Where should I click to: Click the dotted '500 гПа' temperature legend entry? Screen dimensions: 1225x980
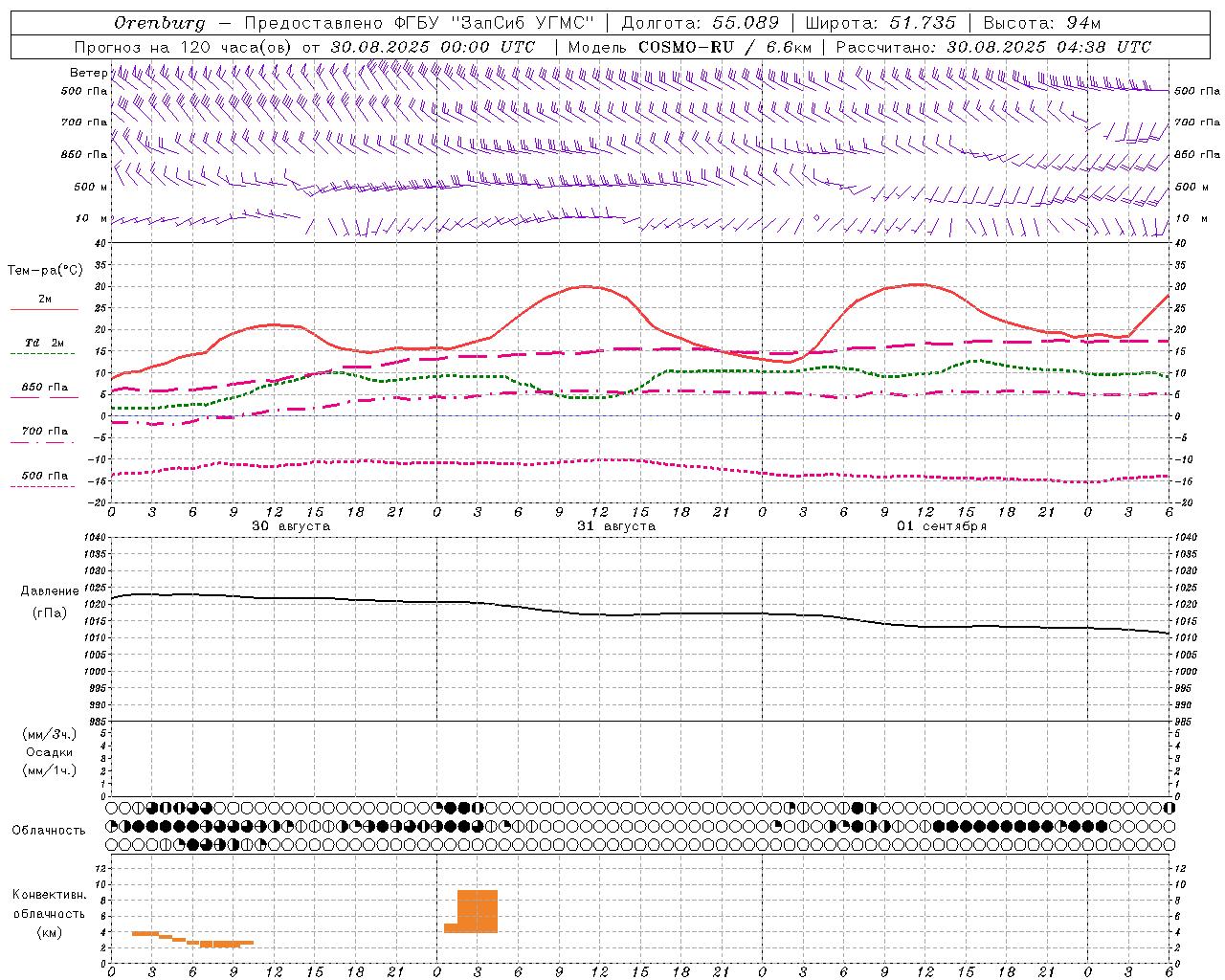pyautogui.click(x=44, y=476)
